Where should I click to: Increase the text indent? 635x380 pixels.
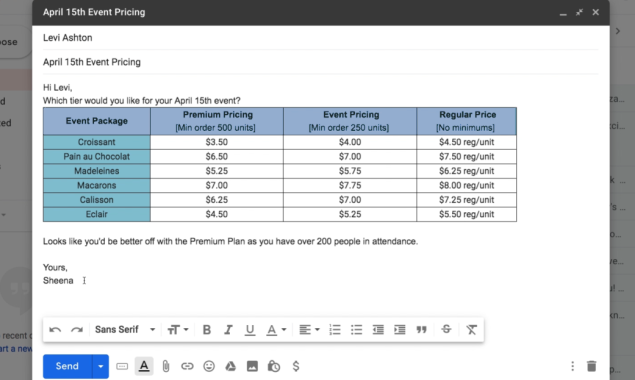(400, 330)
